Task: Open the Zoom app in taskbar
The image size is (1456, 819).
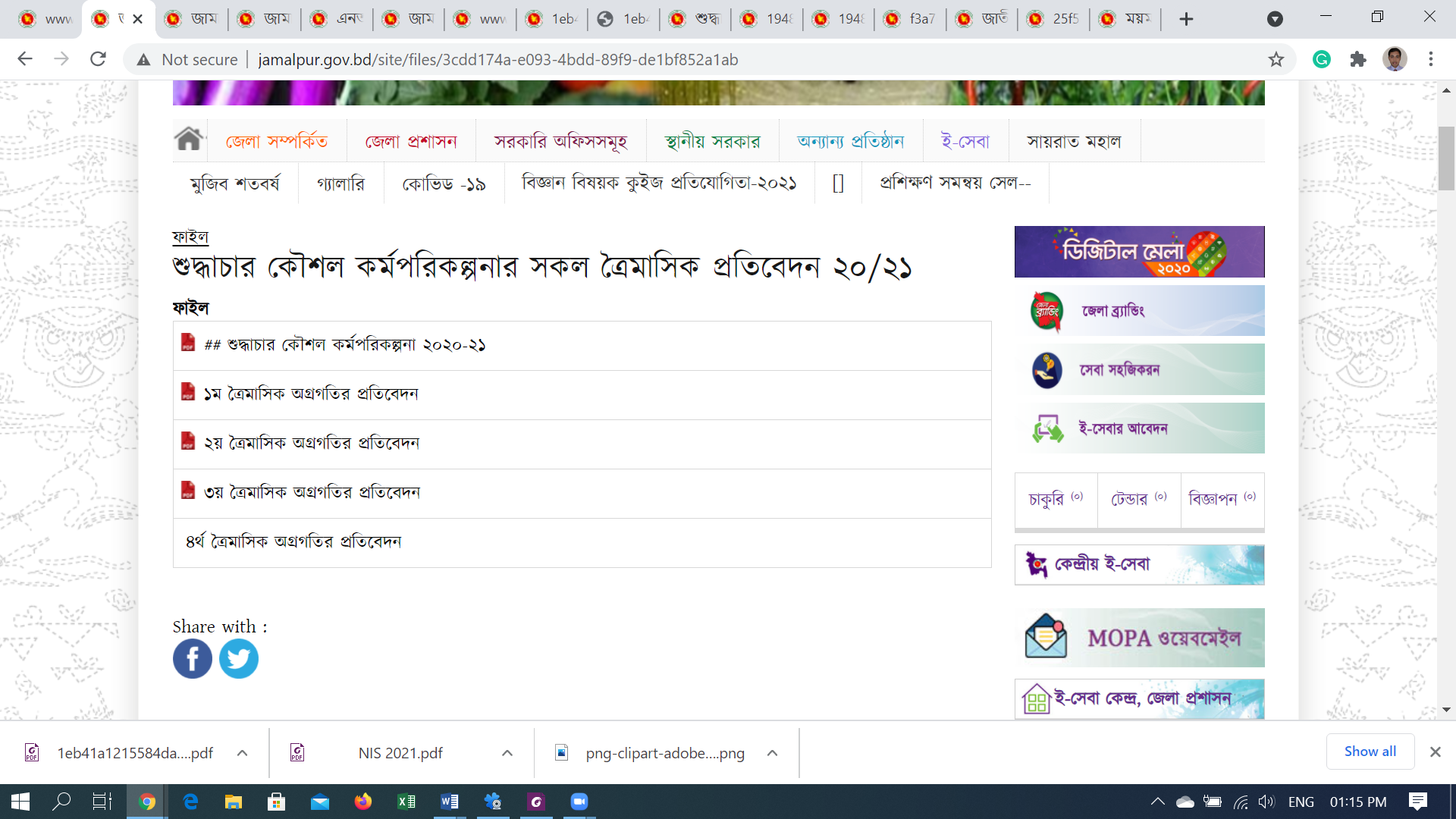Action: tap(579, 802)
